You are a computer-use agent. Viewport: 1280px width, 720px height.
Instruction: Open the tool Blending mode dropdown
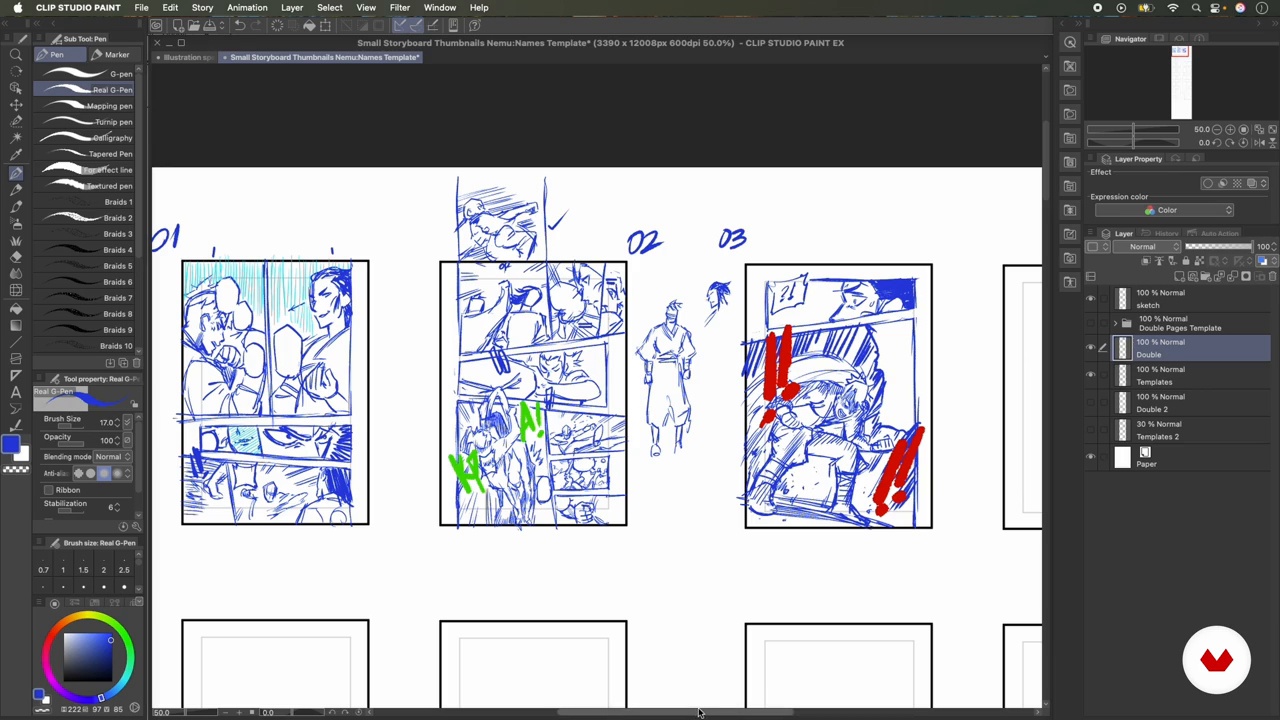113,457
